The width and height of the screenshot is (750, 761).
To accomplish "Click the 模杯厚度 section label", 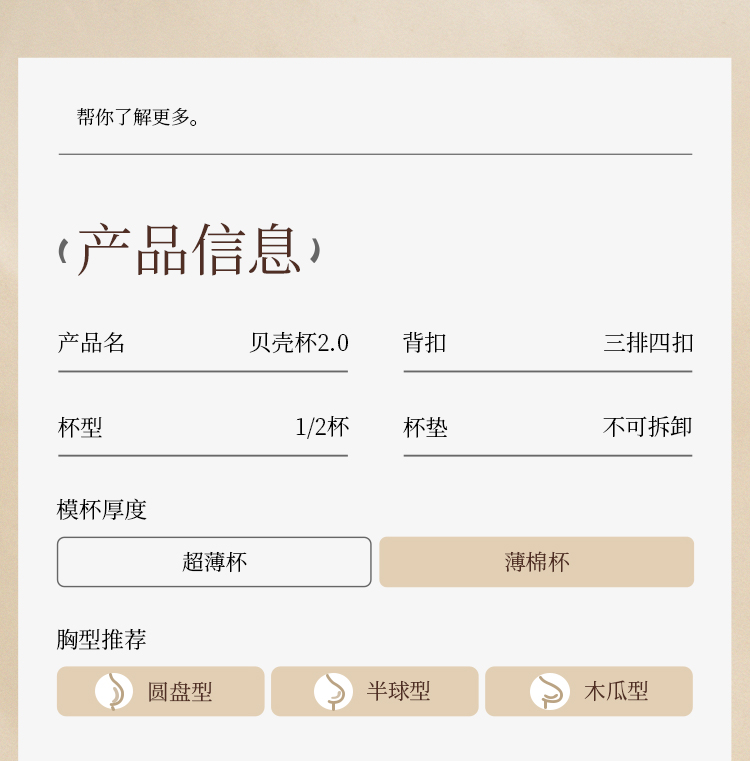I will 102,510.
